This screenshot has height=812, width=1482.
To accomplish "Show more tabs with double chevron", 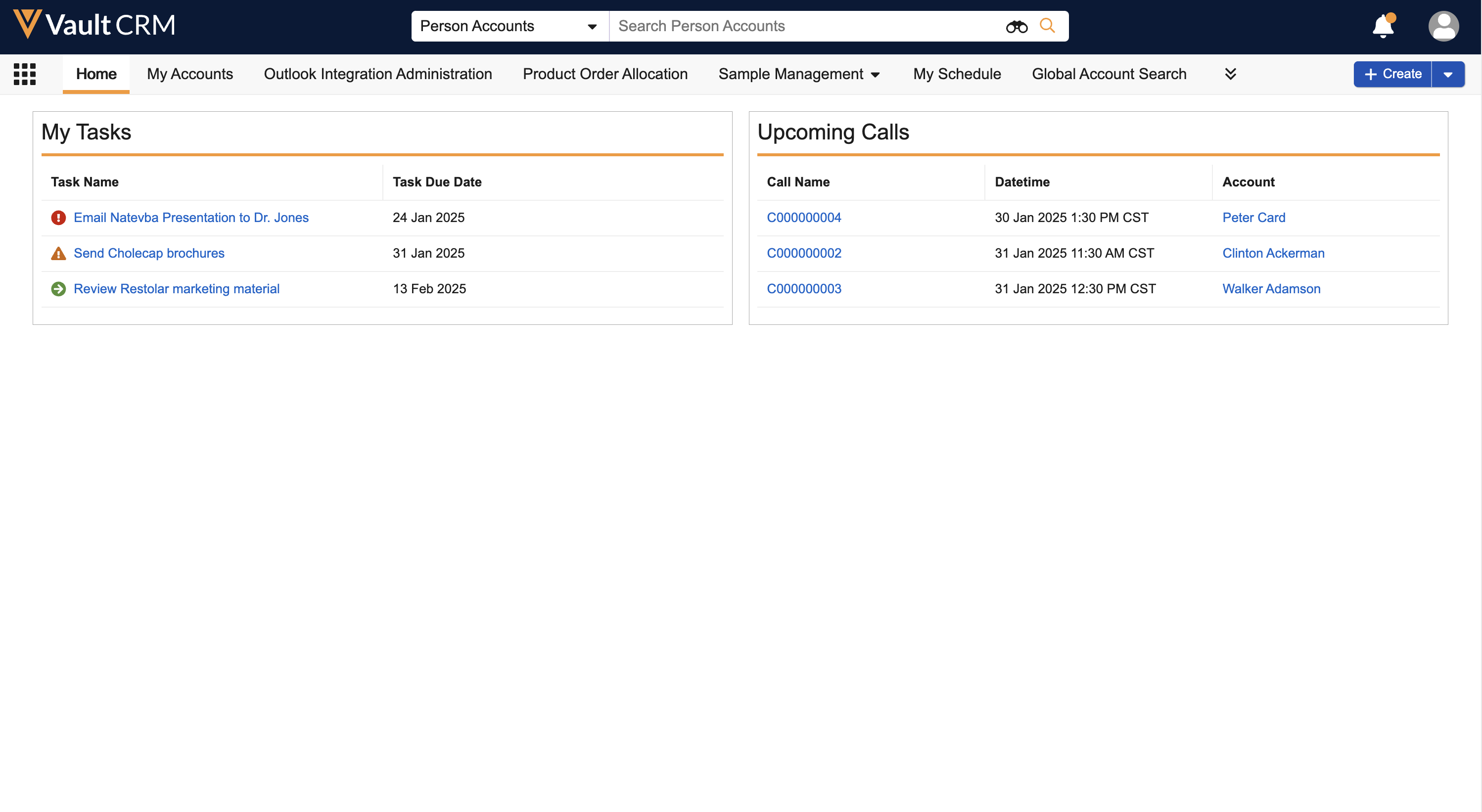I will tap(1230, 74).
